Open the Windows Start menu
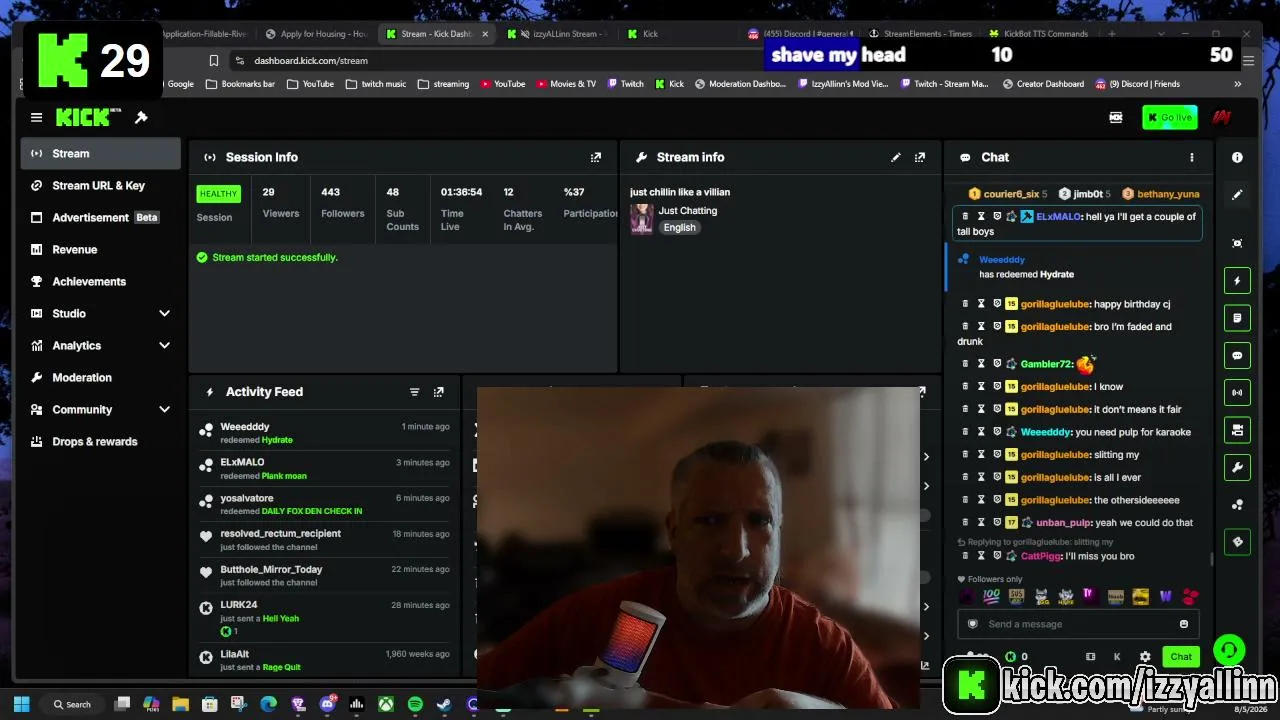 point(22,704)
